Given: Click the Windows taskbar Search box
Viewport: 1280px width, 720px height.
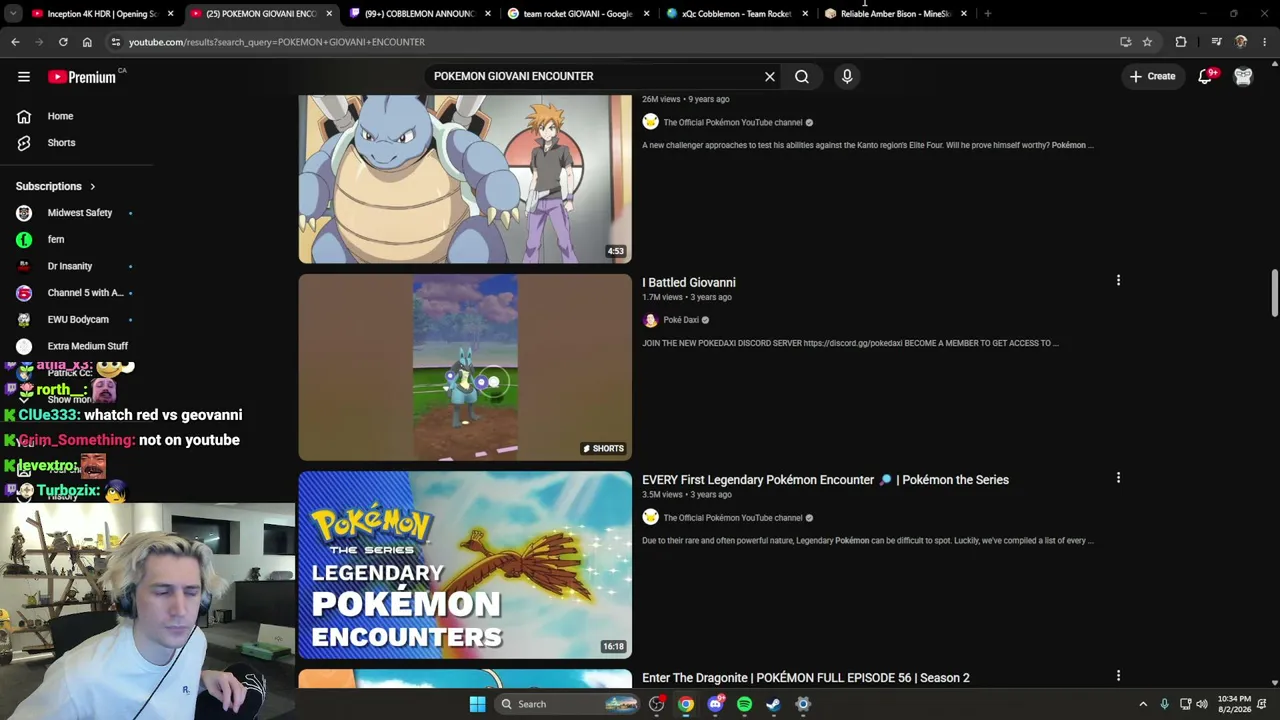Looking at the screenshot, I should 569,704.
